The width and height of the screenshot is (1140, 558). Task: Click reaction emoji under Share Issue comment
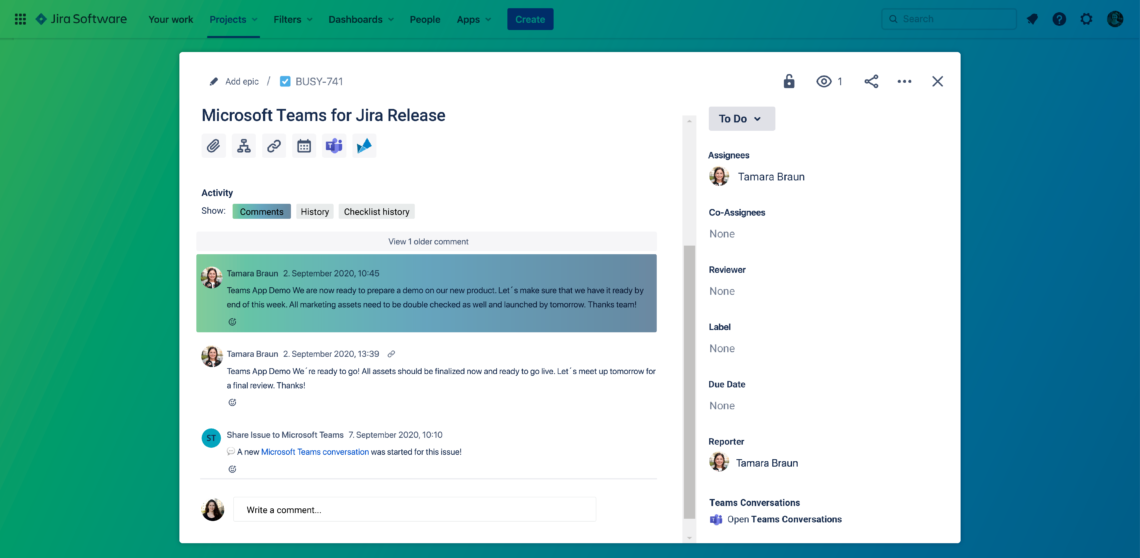233,469
